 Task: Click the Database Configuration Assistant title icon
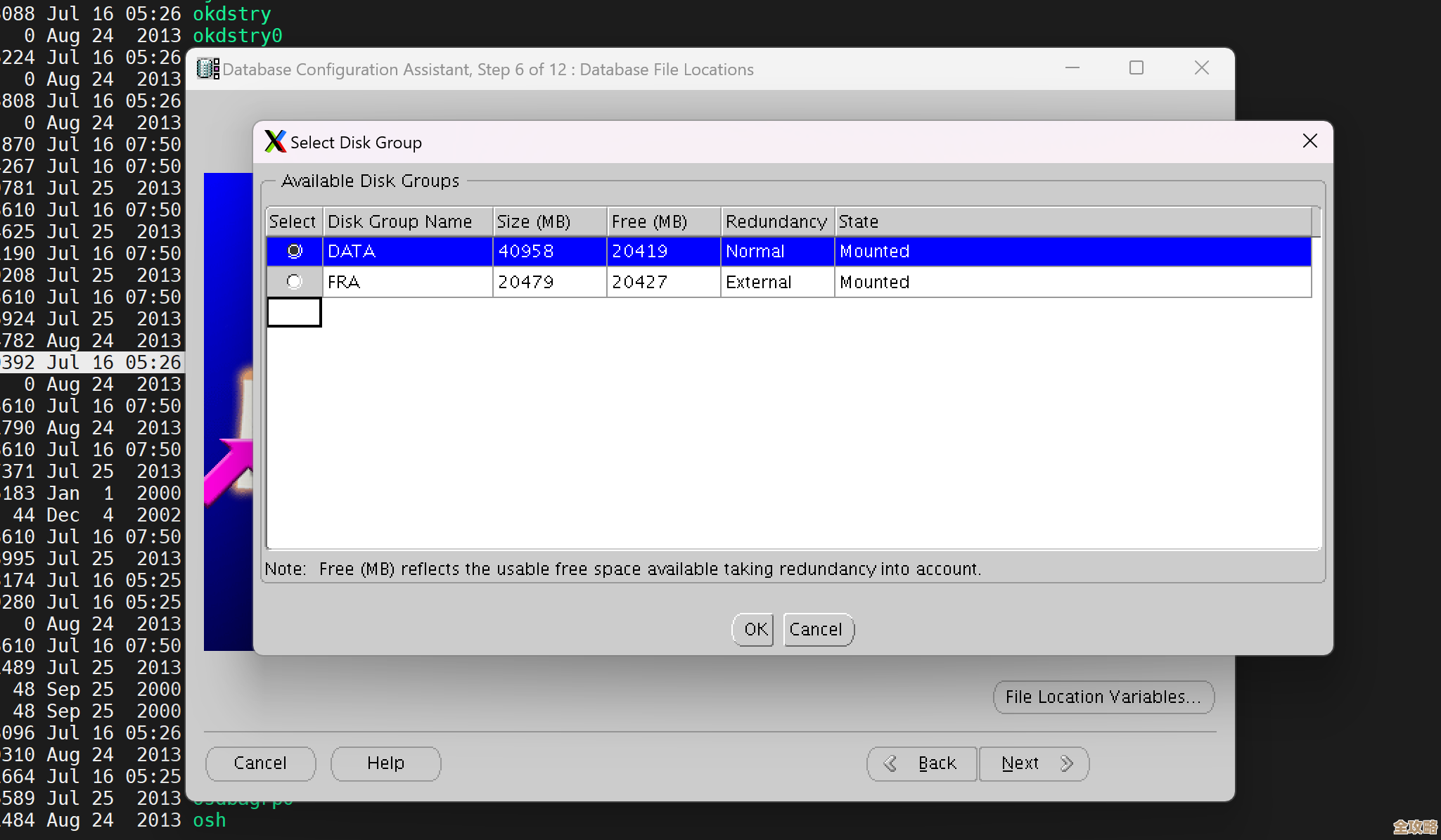pyautogui.click(x=207, y=69)
